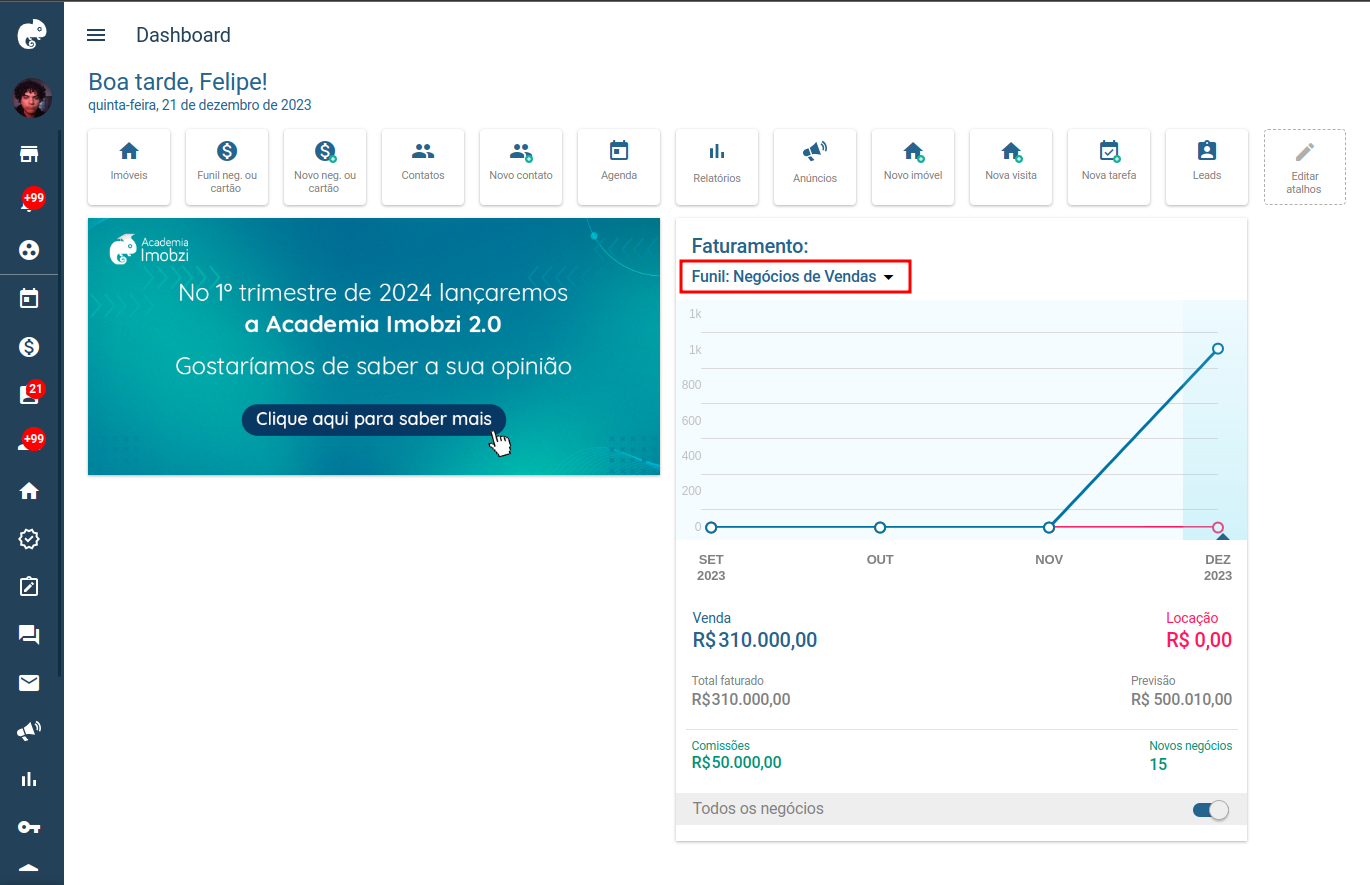The height and width of the screenshot is (885, 1370).
Task: Click the round palette-like icon in sidebar
Action: (29, 250)
